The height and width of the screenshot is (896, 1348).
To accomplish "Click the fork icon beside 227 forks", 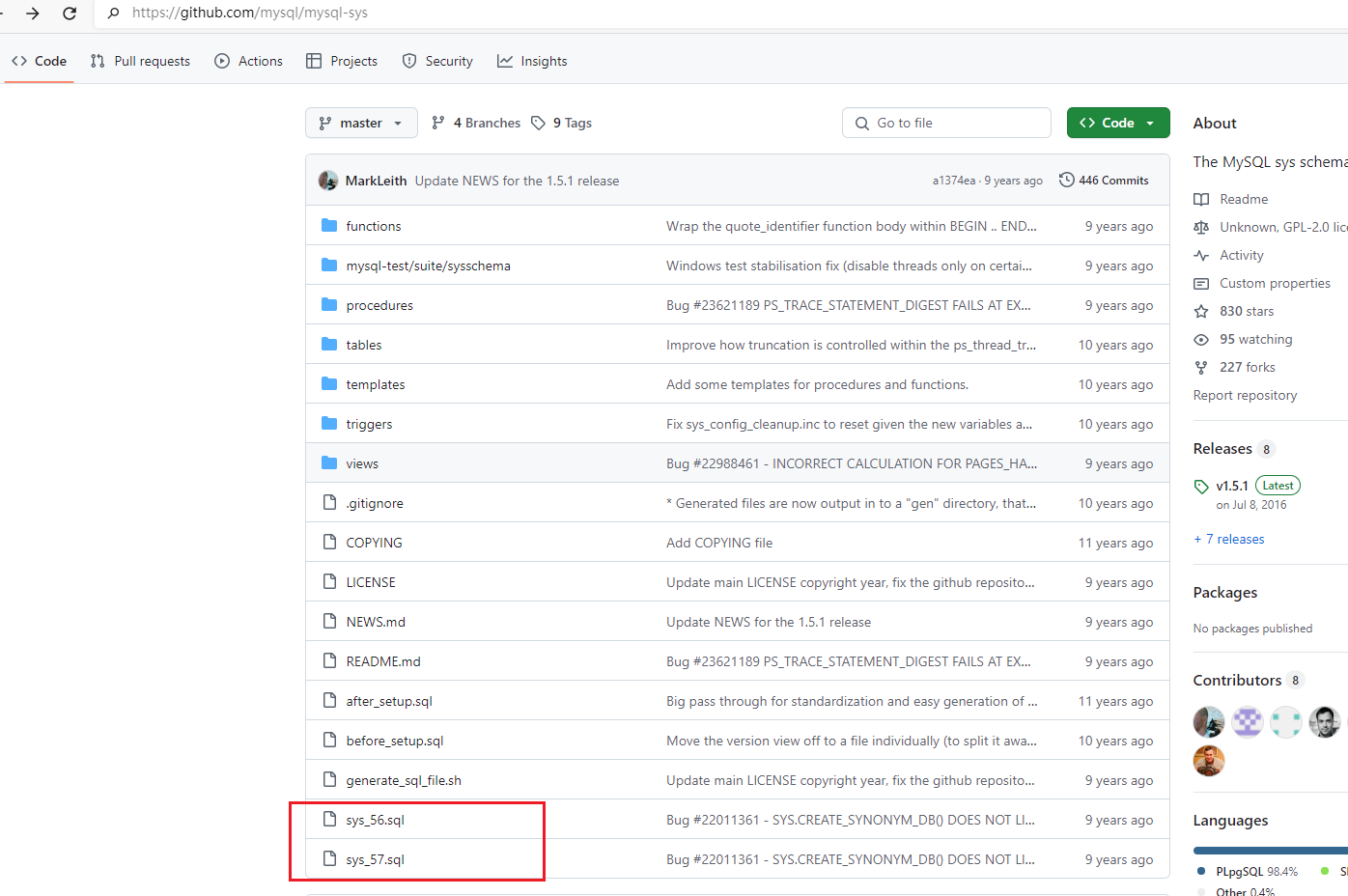I will pos(1201,367).
